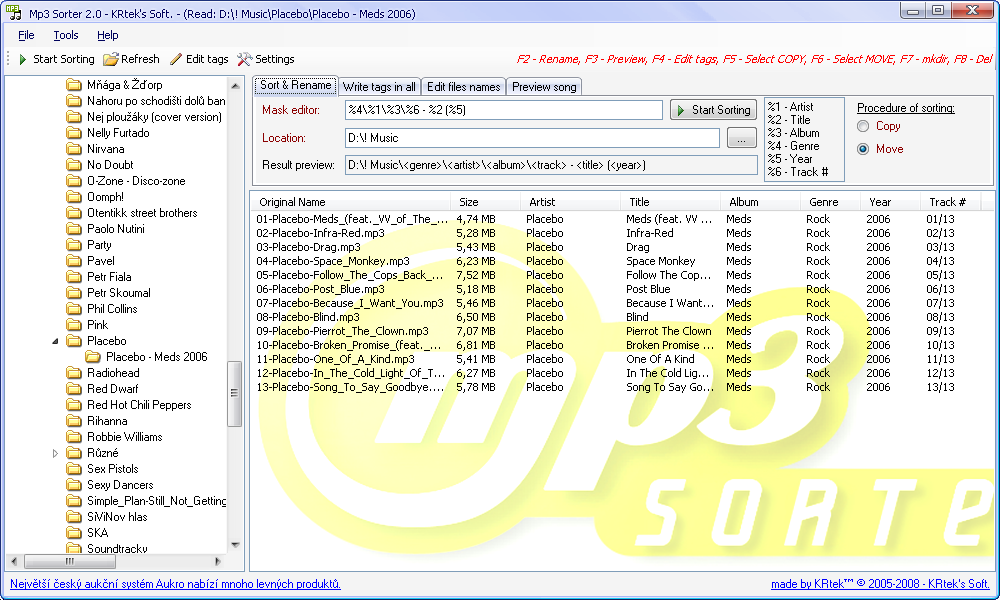Viewport: 1000px width, 600px height.
Task: Sort the file list by Album column
Action: pyautogui.click(x=761, y=202)
